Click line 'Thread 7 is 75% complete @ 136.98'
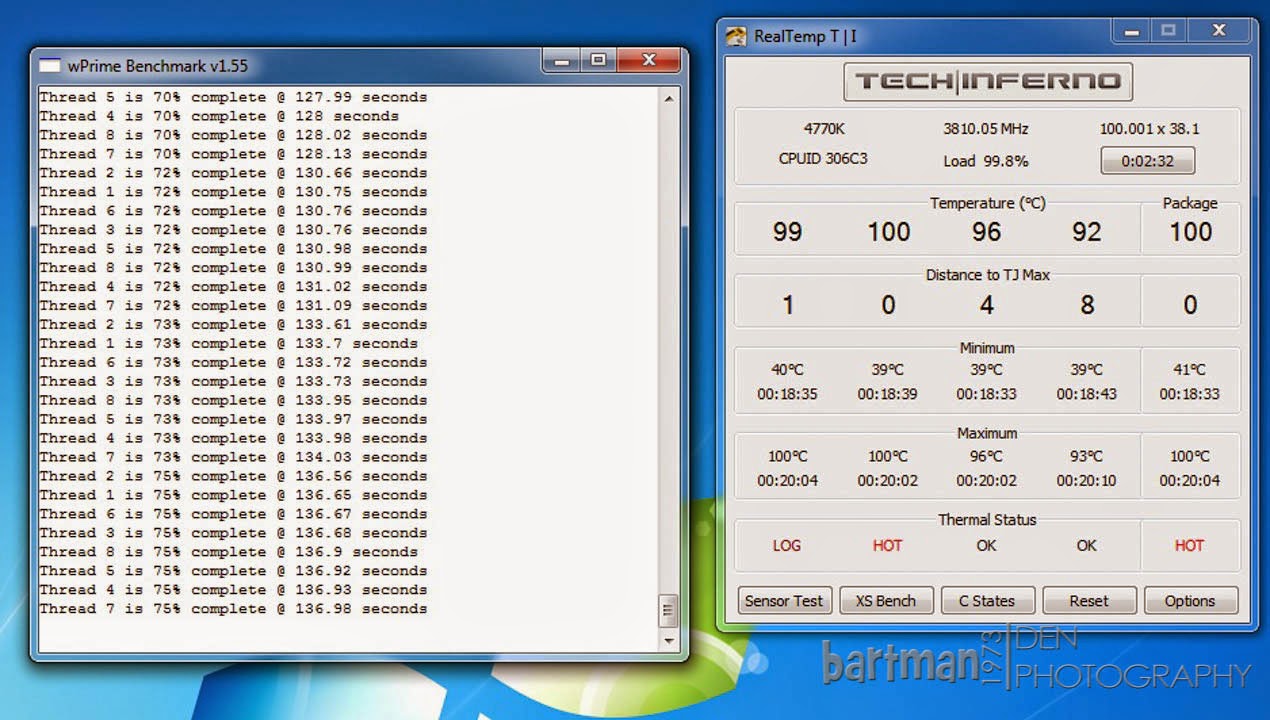Screen dimensions: 1270x720 click(x=233, y=609)
